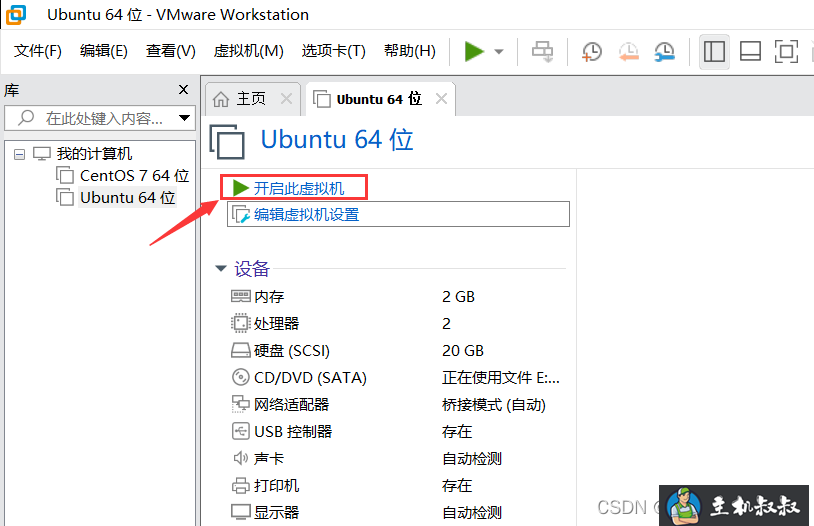Click the 桥接模式 (自动) network value

(494, 404)
